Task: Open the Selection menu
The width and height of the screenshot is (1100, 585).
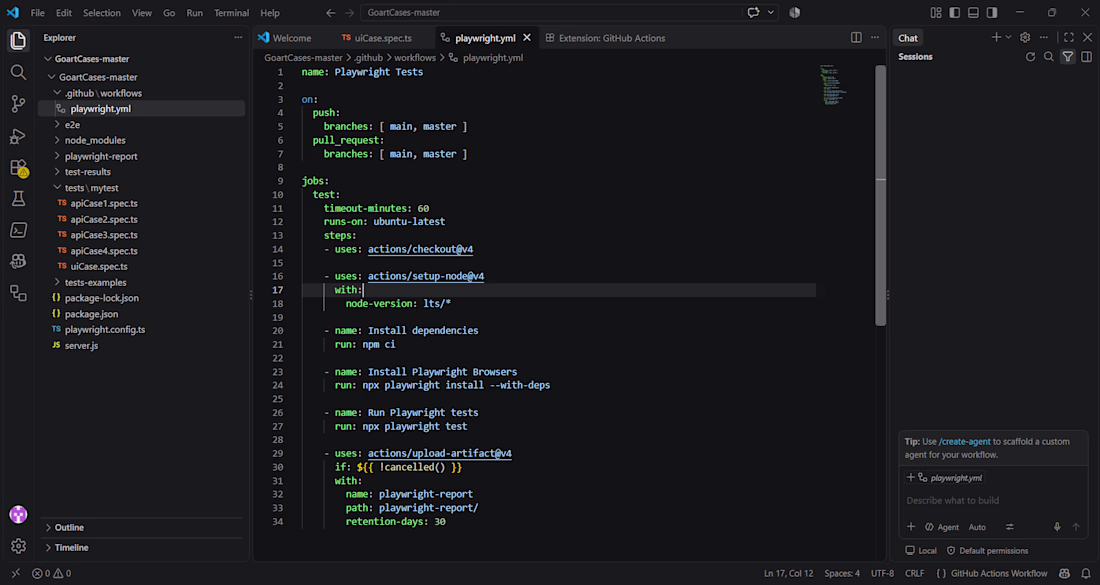Action: tap(102, 13)
